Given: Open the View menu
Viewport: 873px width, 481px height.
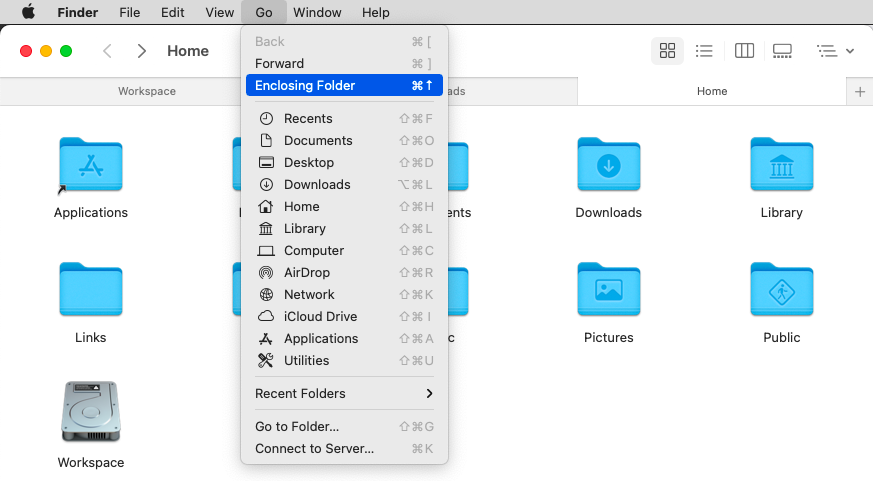Looking at the screenshot, I should click(219, 12).
